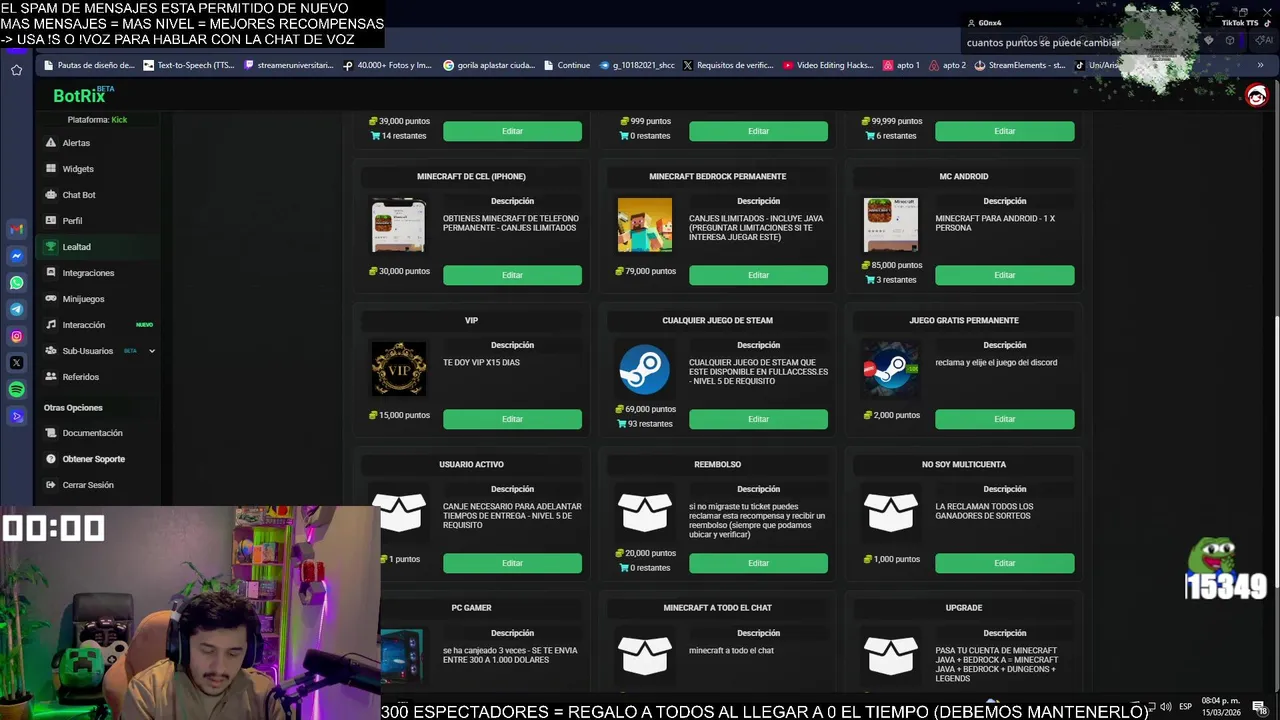Open Gmail in the browser sidebar
Screen dimensions: 1280x720
(x=16, y=229)
